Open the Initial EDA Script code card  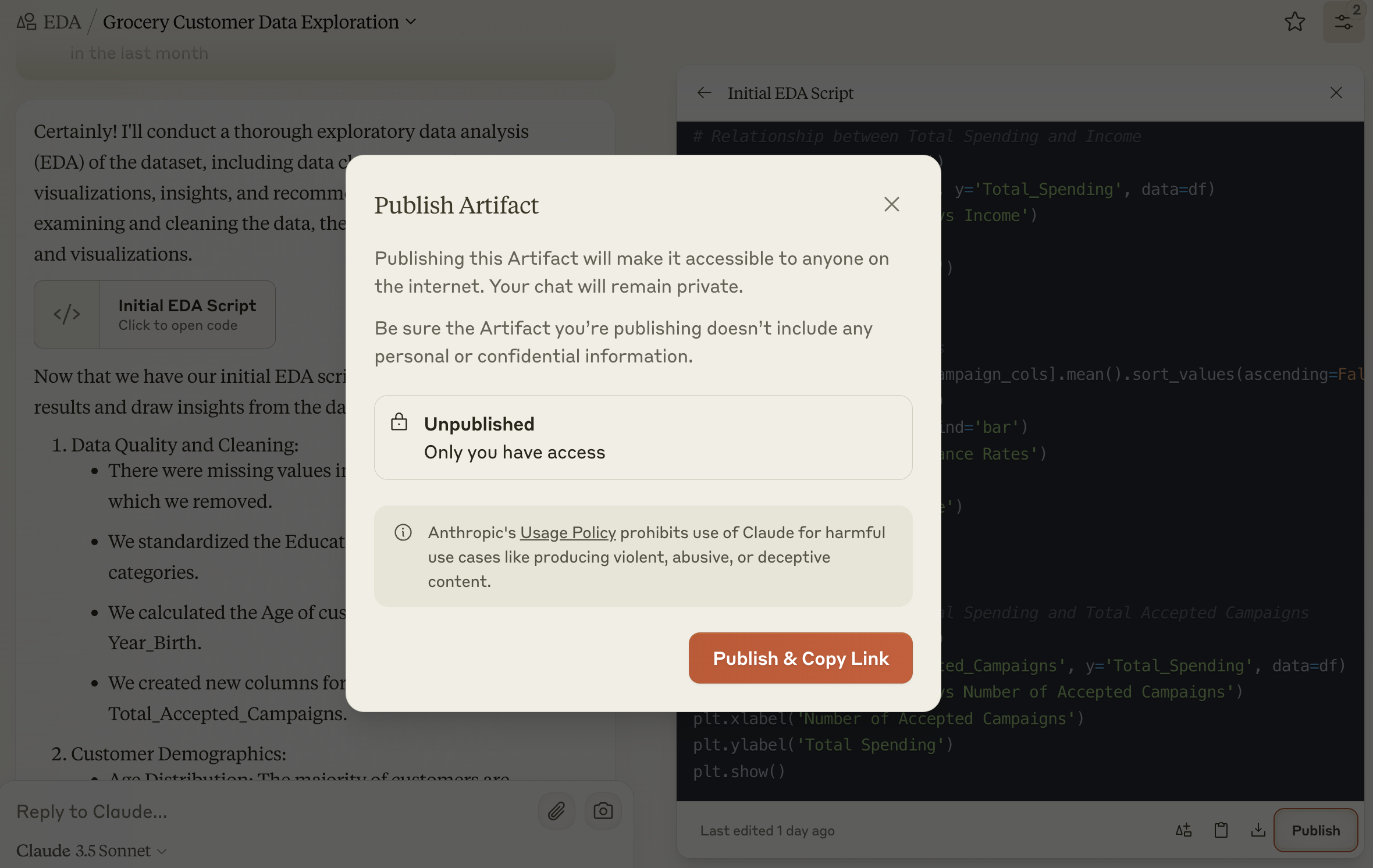pos(155,315)
